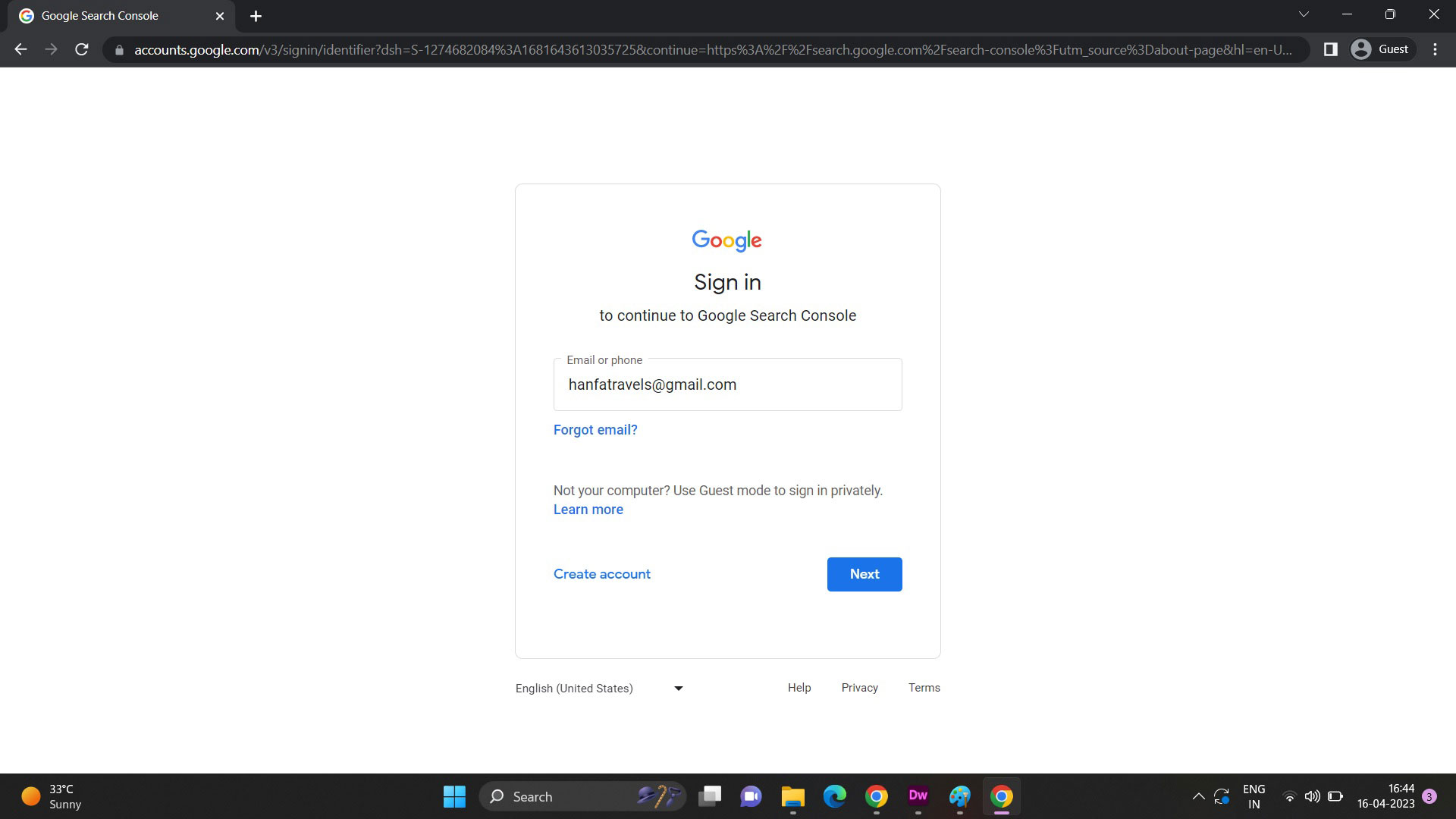Click the sync status tray icon

tap(1221, 796)
